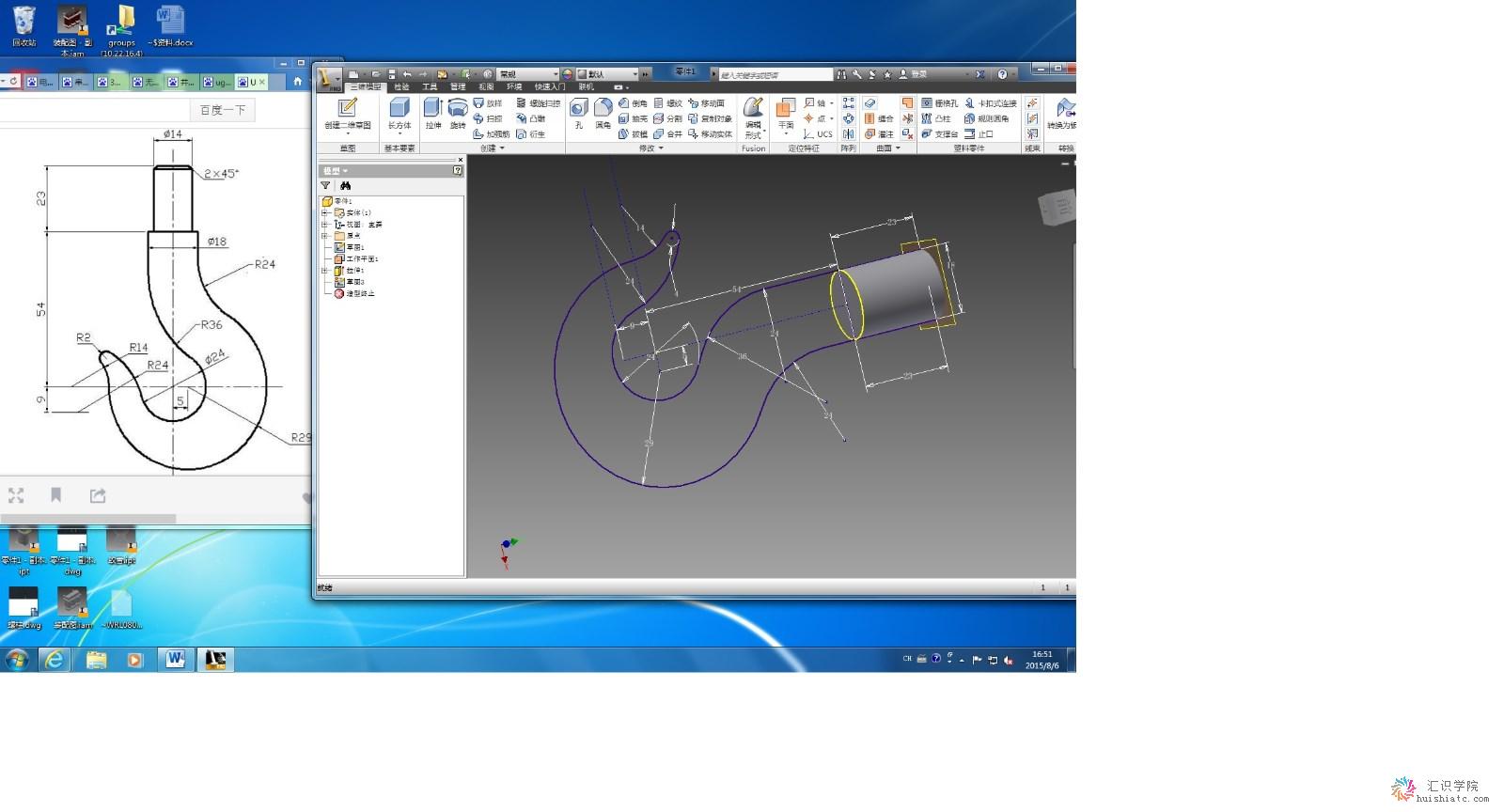Image resolution: width=1504 pixels, height=812 pixels.
Task: Open the 常规 material dropdown
Action: [528, 73]
